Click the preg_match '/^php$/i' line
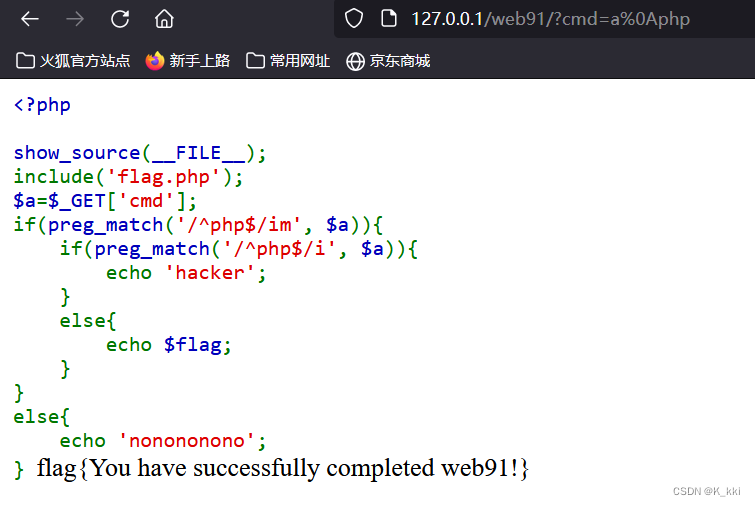The width and height of the screenshot is (755, 506). click(239, 249)
